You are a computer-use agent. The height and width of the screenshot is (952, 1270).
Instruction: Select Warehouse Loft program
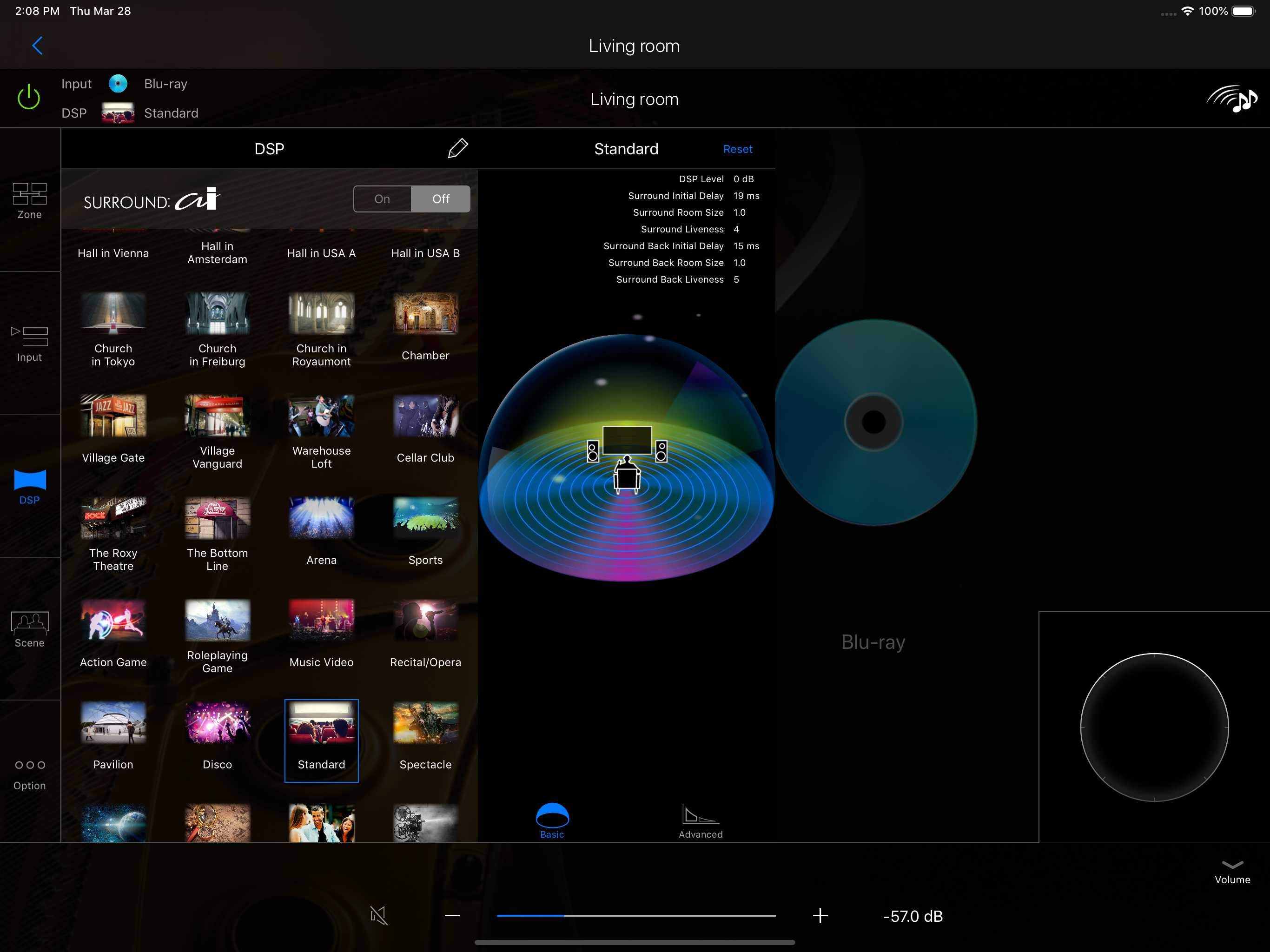(322, 432)
